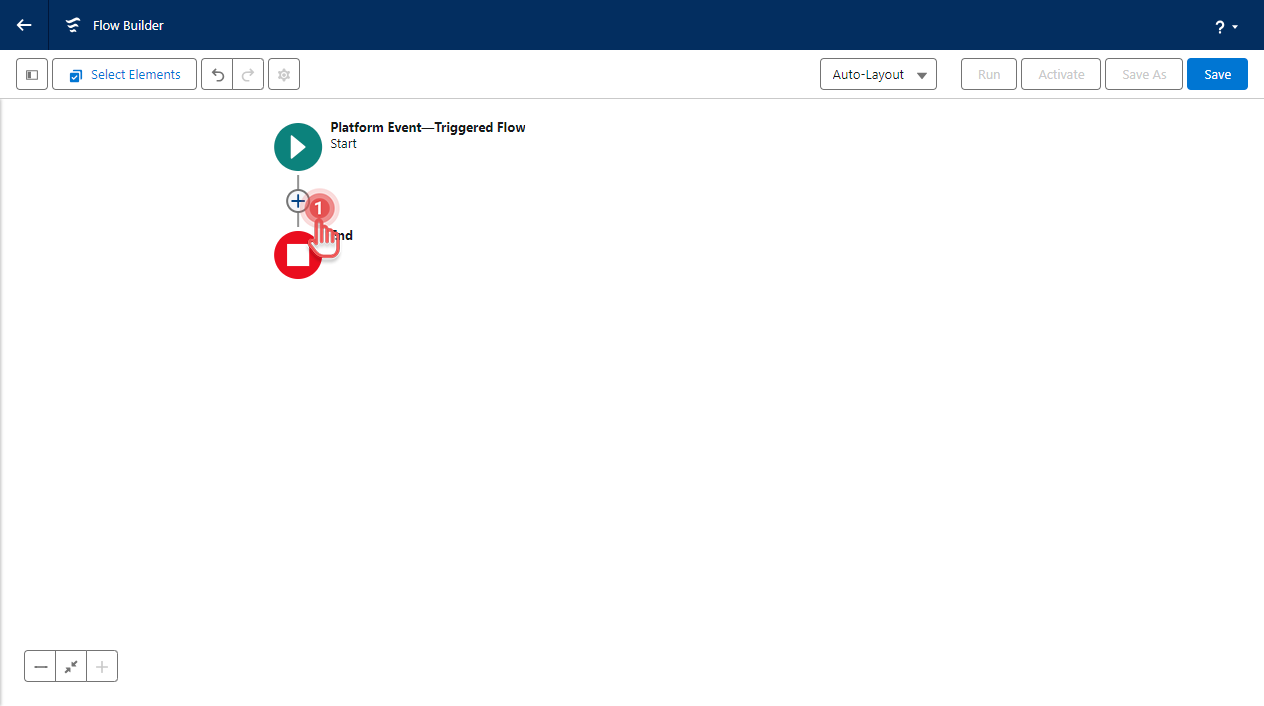Open the Select Elements picker
The image size is (1264, 706).
[x=124, y=74]
